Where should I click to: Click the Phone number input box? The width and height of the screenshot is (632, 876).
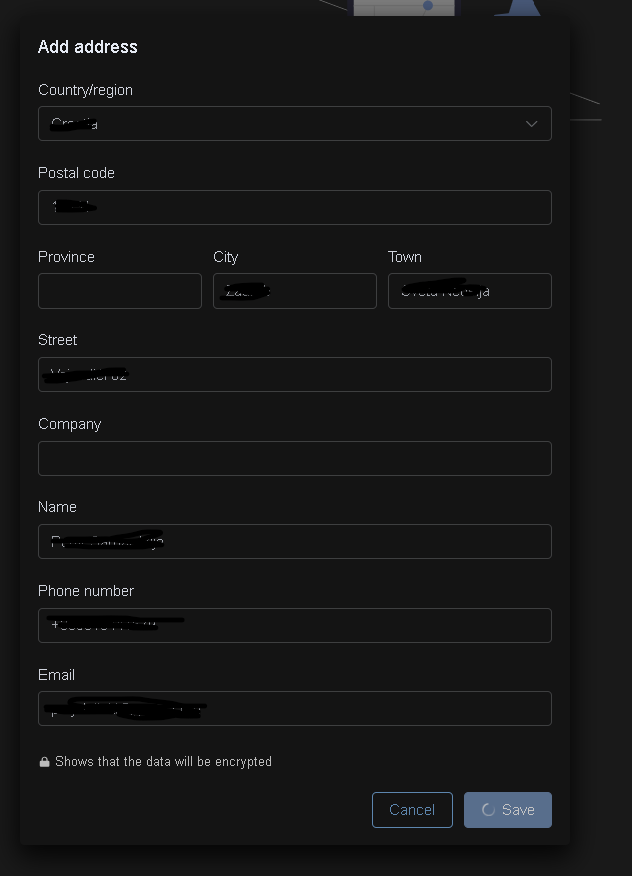point(294,625)
